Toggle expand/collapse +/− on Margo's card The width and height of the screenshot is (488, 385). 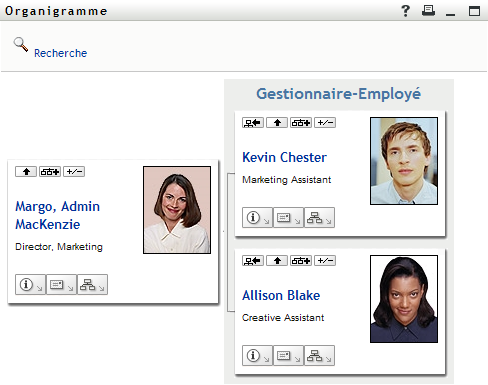coord(74,172)
